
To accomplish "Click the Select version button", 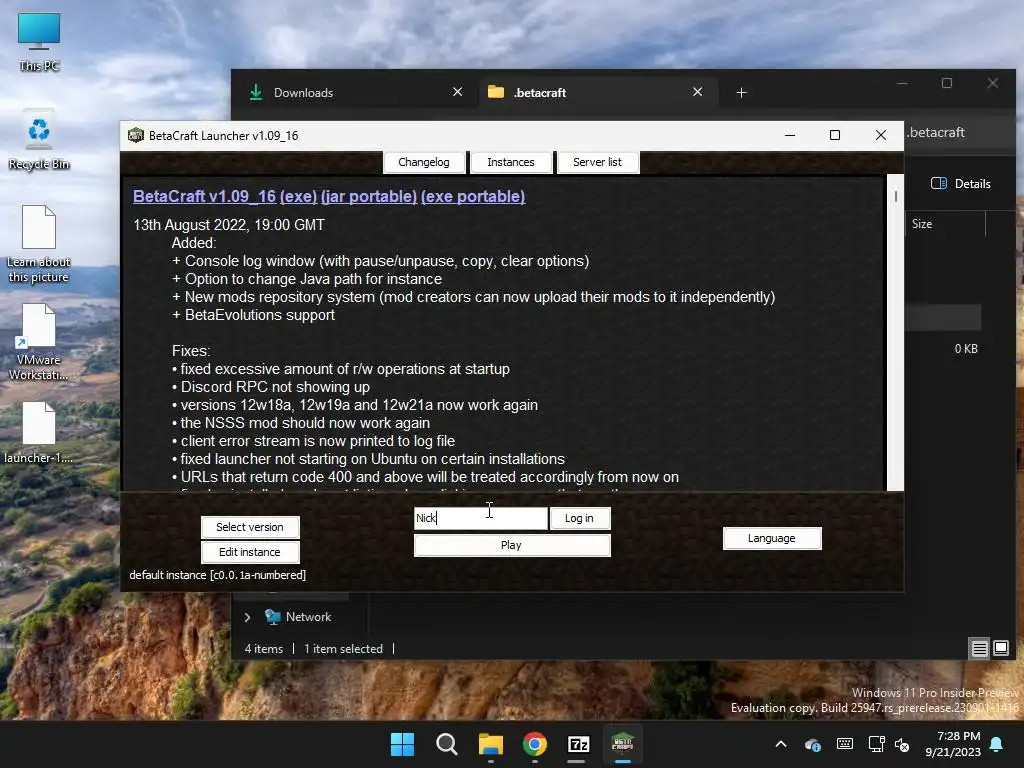I will coord(250,527).
